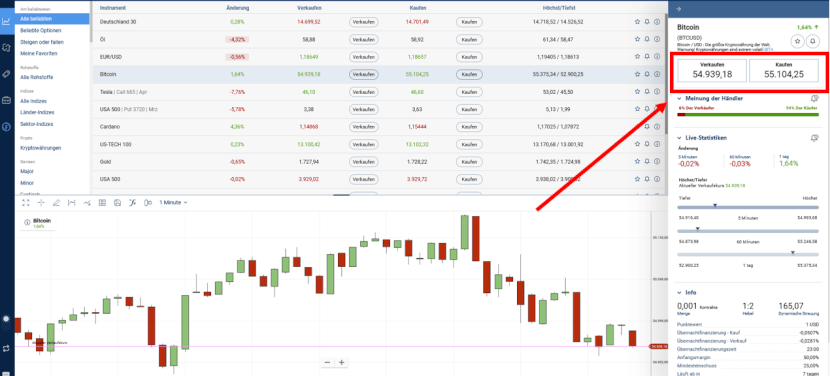Image resolution: width=830 pixels, height=376 pixels.
Task: Open the fx indicators tool
Action: click(133, 202)
